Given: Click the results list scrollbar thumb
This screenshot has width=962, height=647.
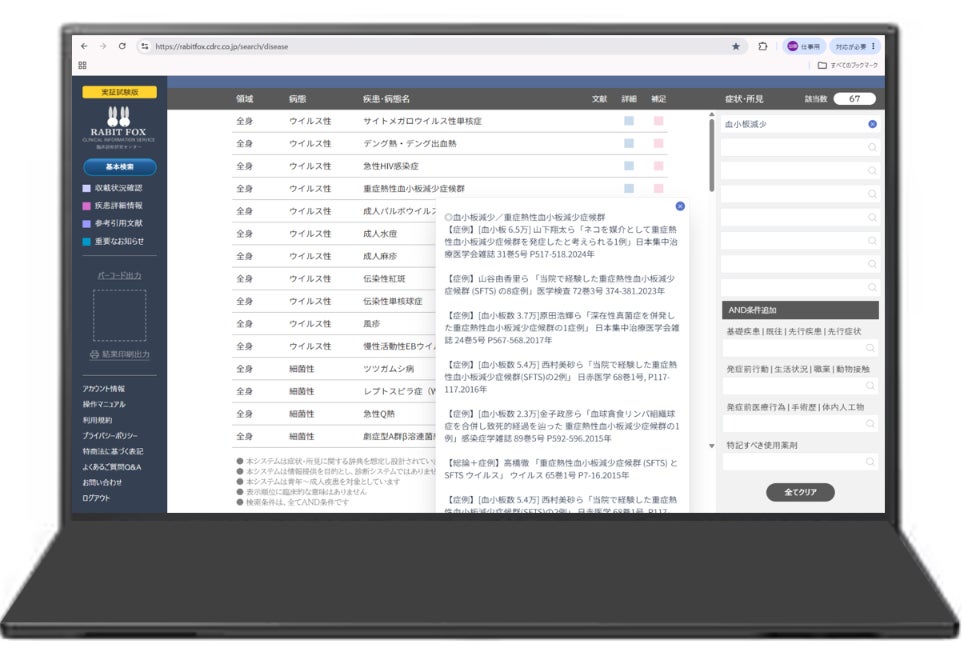Looking at the screenshot, I should (x=712, y=155).
